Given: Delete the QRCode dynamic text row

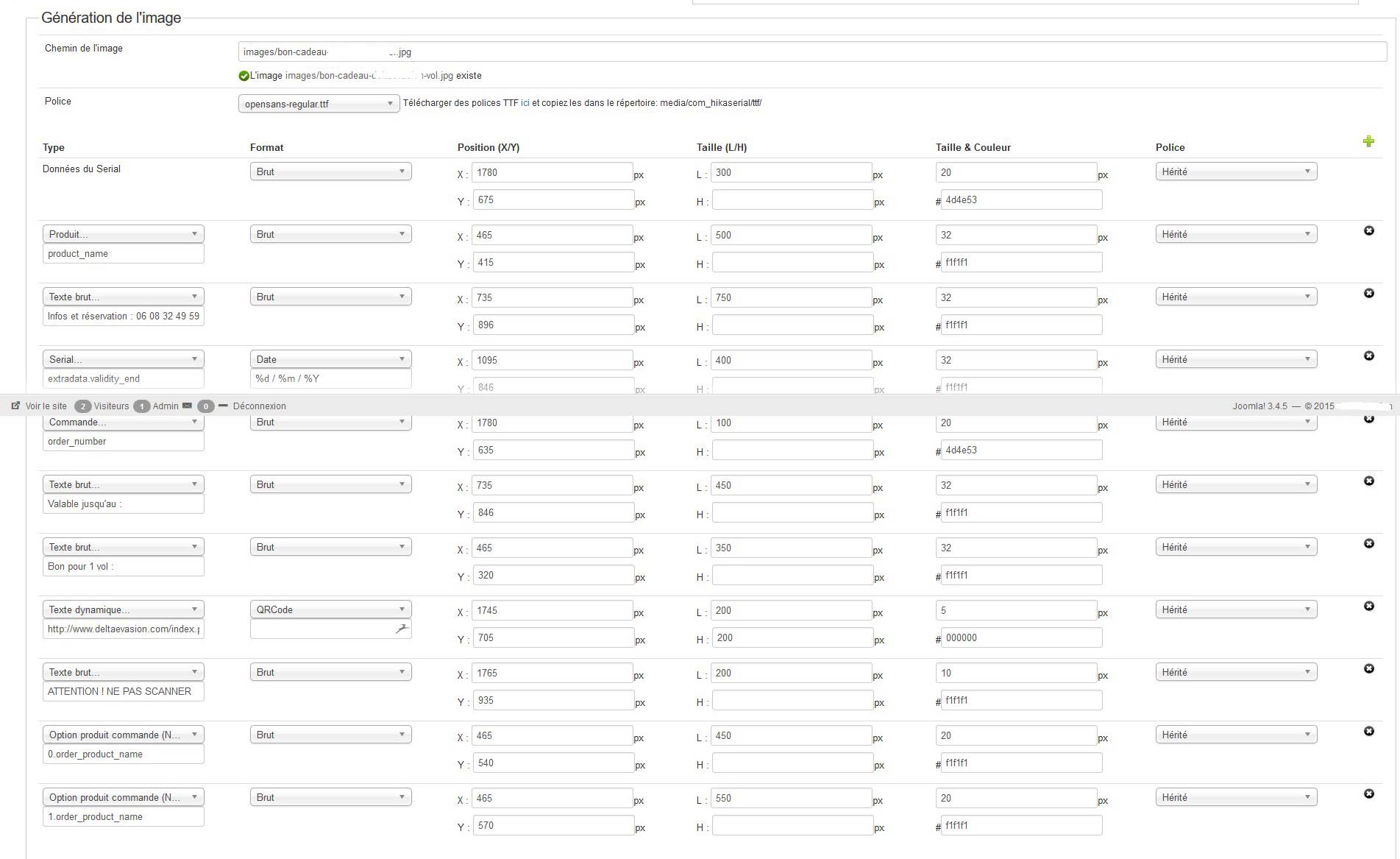Looking at the screenshot, I should 1368,607.
